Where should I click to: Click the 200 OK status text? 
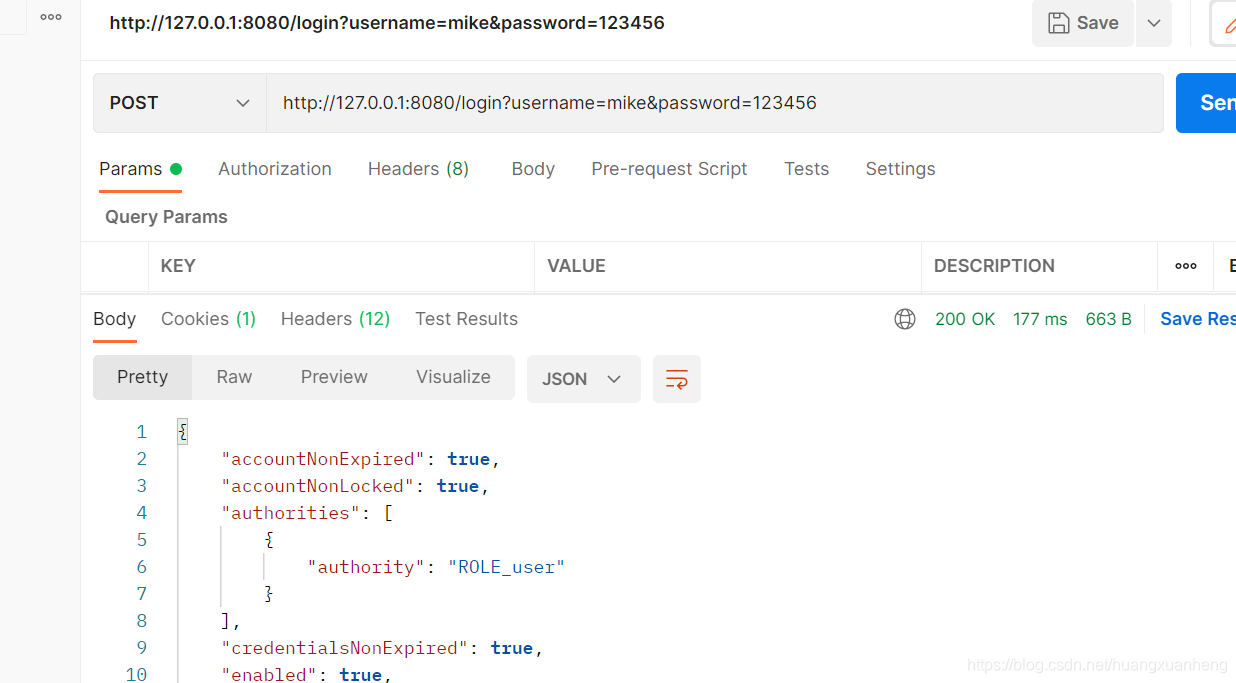pyautogui.click(x=965, y=319)
